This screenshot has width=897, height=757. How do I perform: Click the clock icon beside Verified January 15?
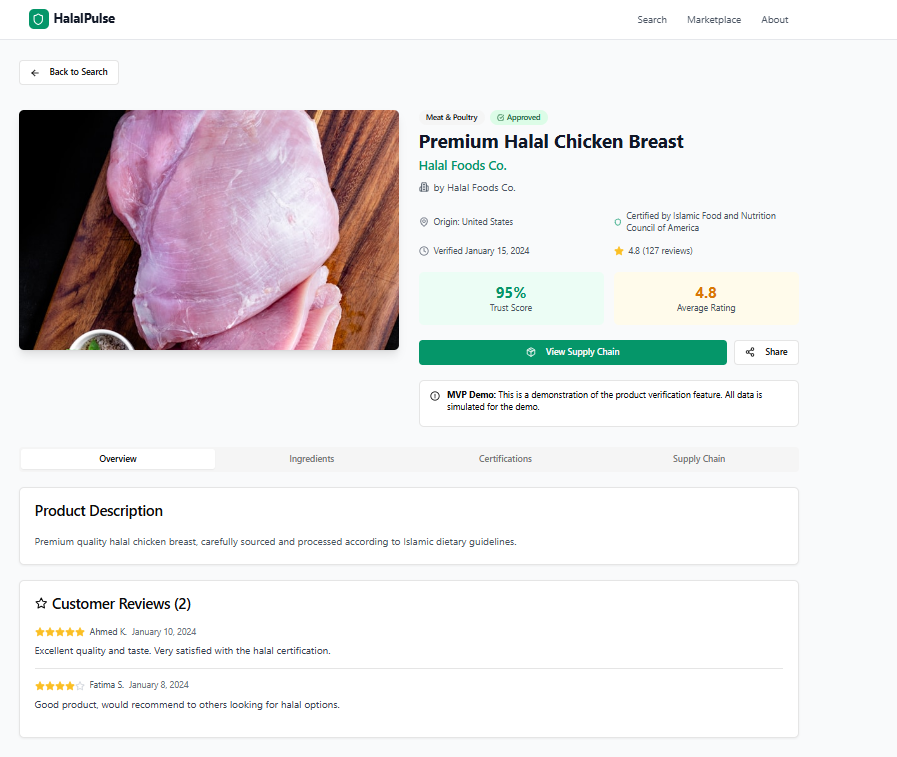[x=424, y=250]
